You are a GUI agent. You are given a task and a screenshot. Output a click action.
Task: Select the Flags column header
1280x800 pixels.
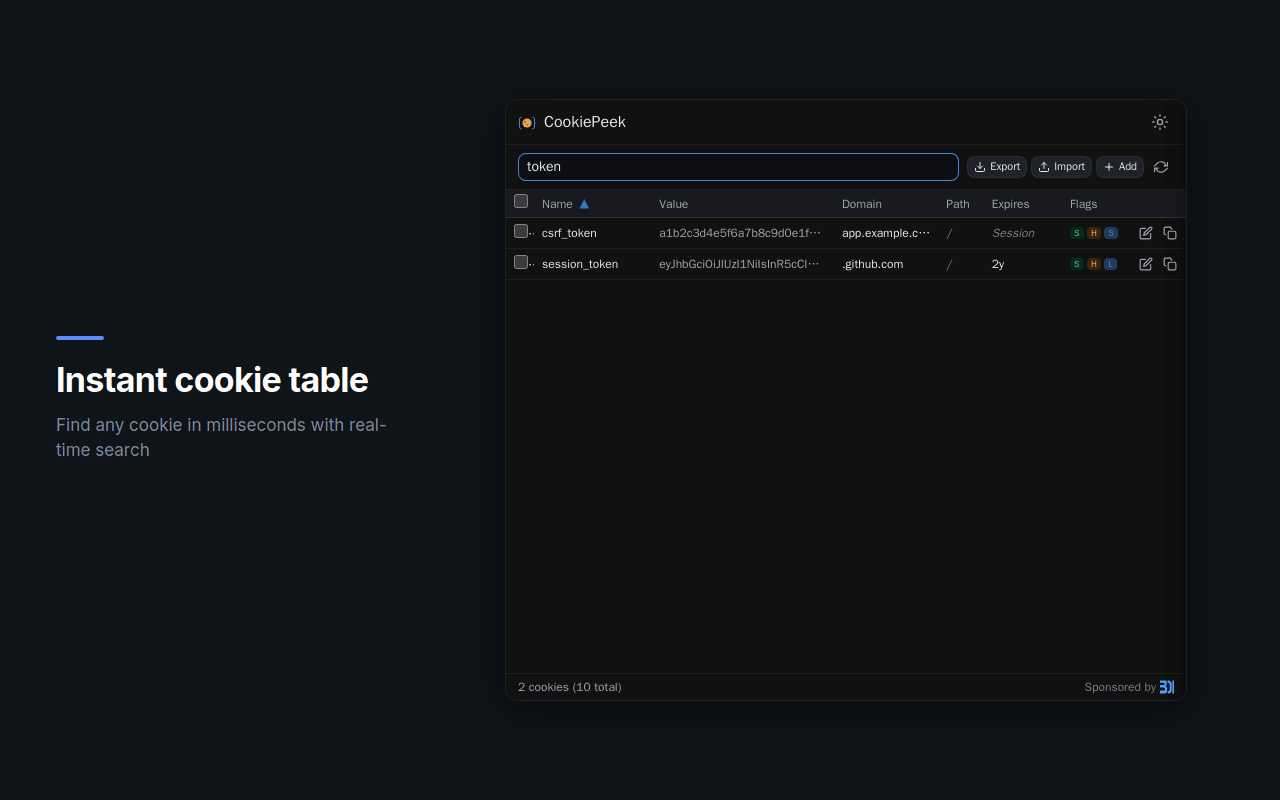(x=1083, y=203)
